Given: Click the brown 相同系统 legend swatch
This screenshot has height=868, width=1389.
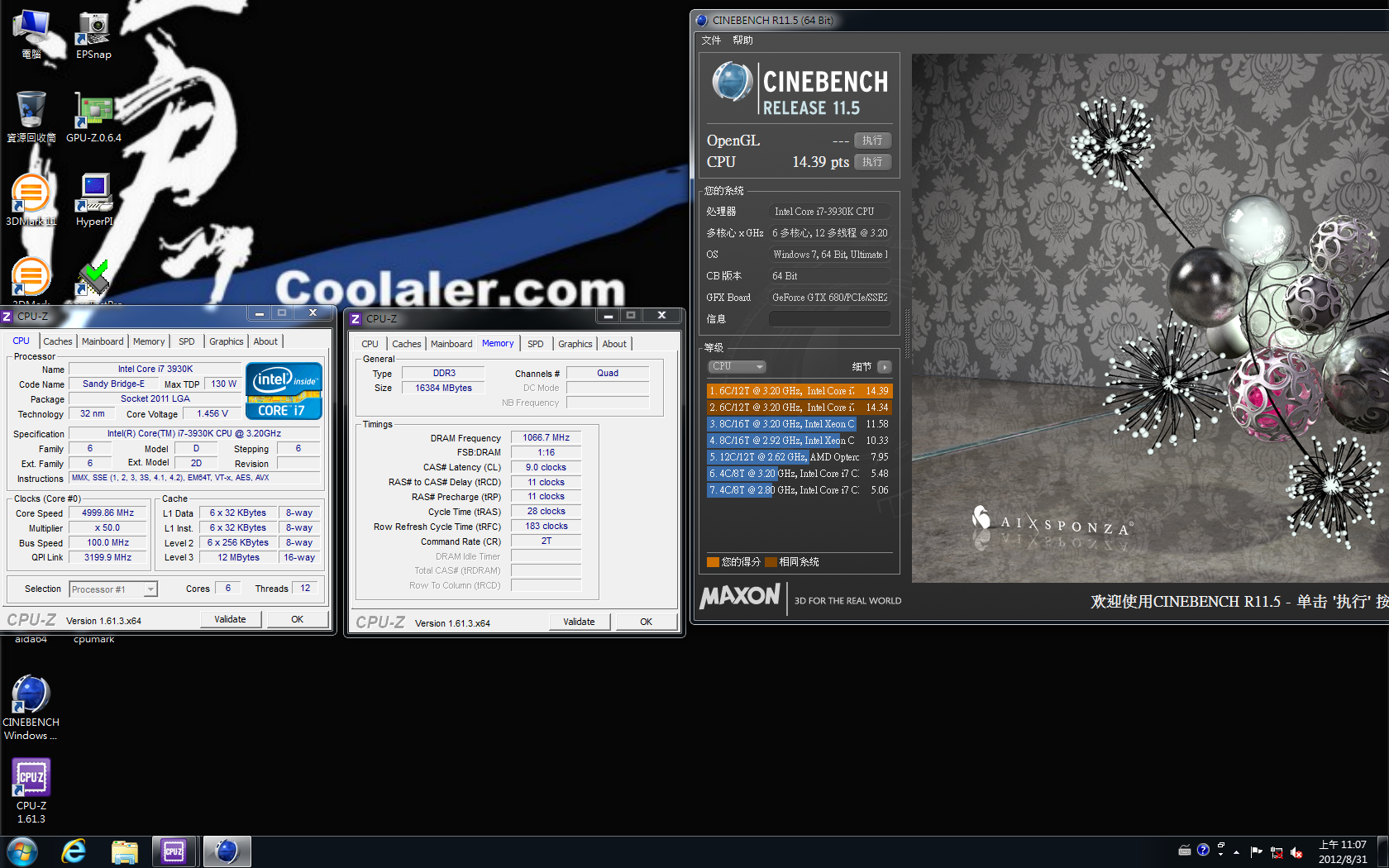Looking at the screenshot, I should click(771, 562).
